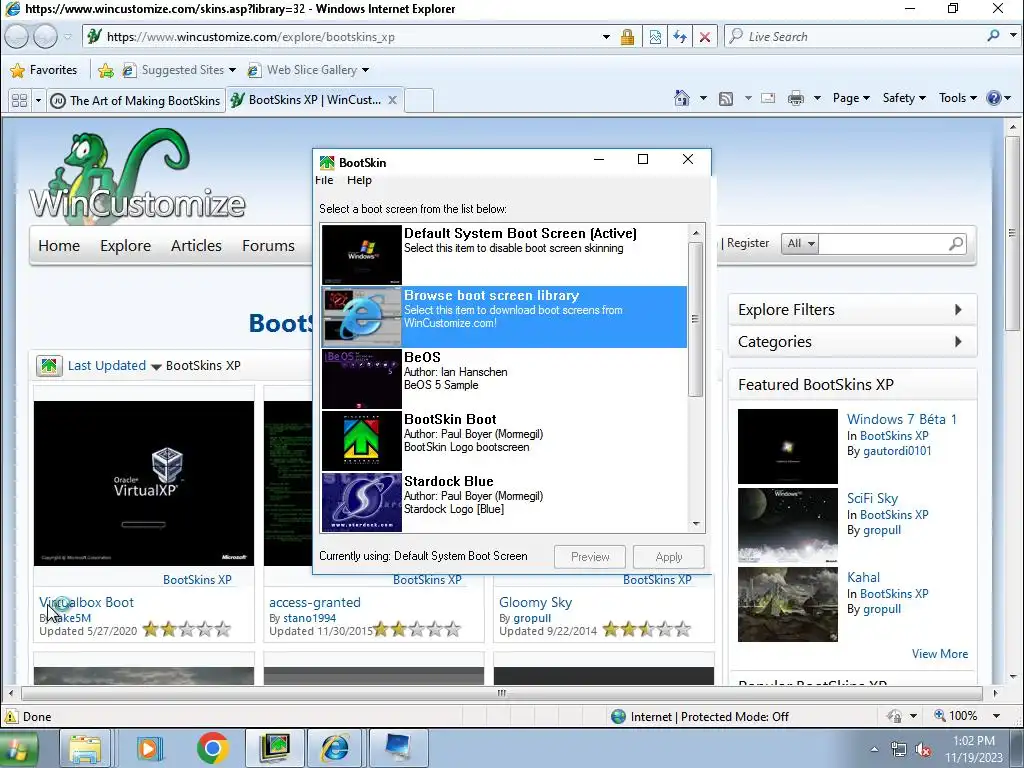Open the Favorites star button
This screenshot has height=768, width=1024.
pos(44,70)
